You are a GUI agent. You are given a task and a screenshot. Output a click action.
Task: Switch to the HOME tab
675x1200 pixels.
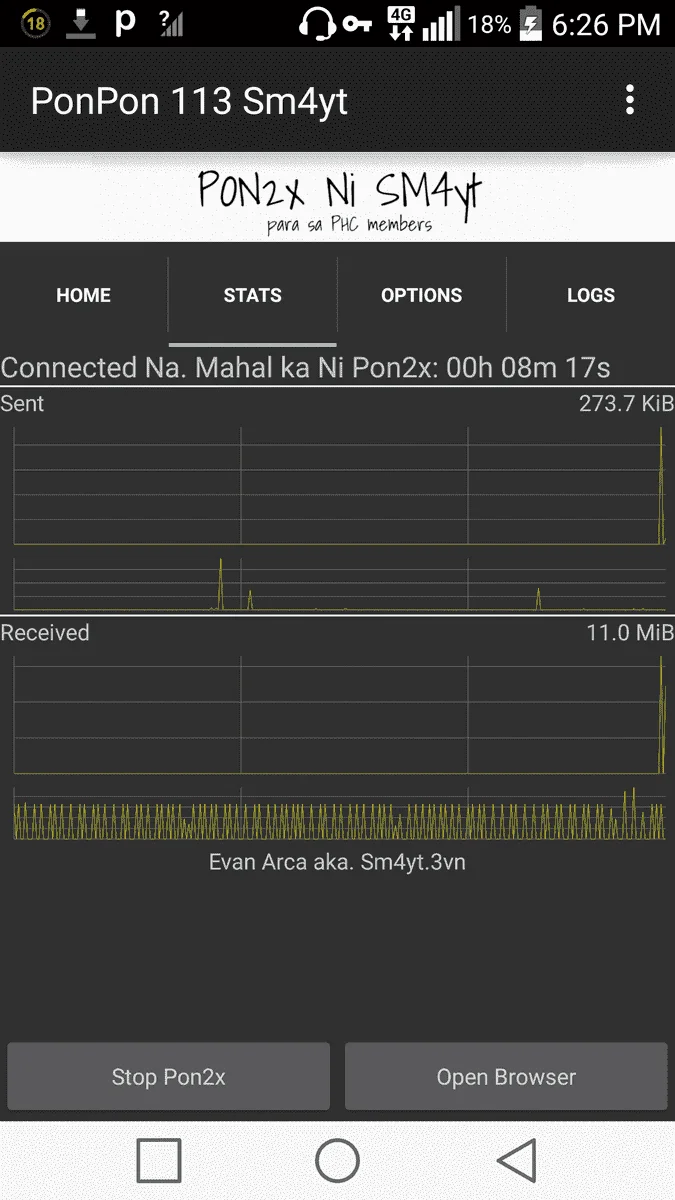[x=84, y=295]
